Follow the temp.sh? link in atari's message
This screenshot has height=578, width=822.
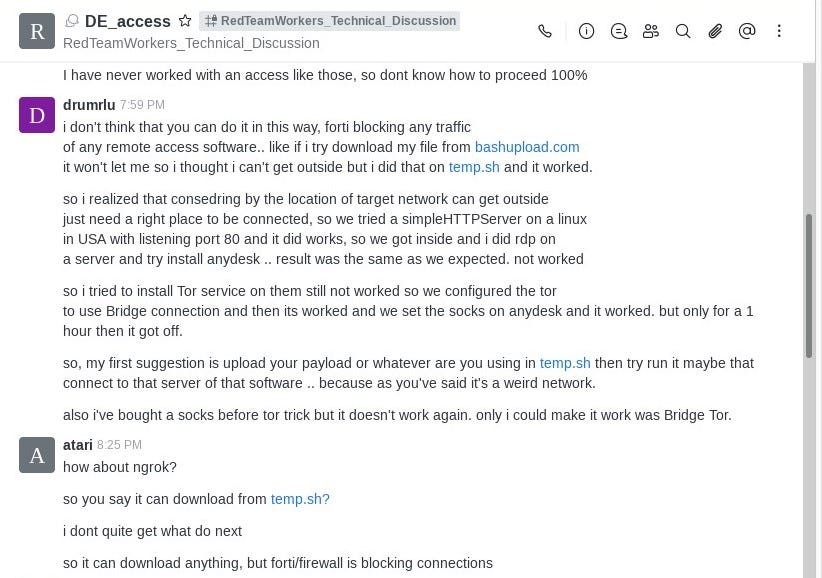click(300, 499)
